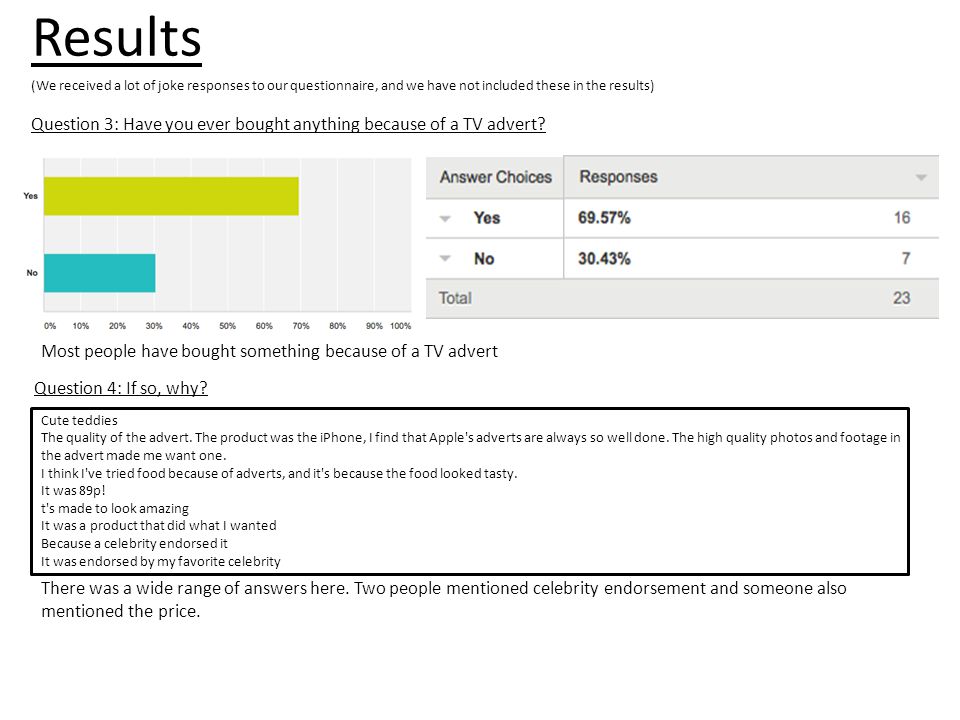Click the teal No bar
Image resolution: width=960 pixels, height=720 pixels.
[99, 273]
